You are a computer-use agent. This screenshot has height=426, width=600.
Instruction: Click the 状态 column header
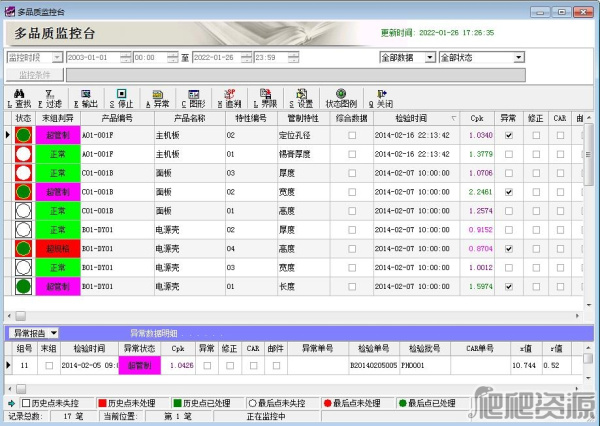pyautogui.click(x=23, y=118)
